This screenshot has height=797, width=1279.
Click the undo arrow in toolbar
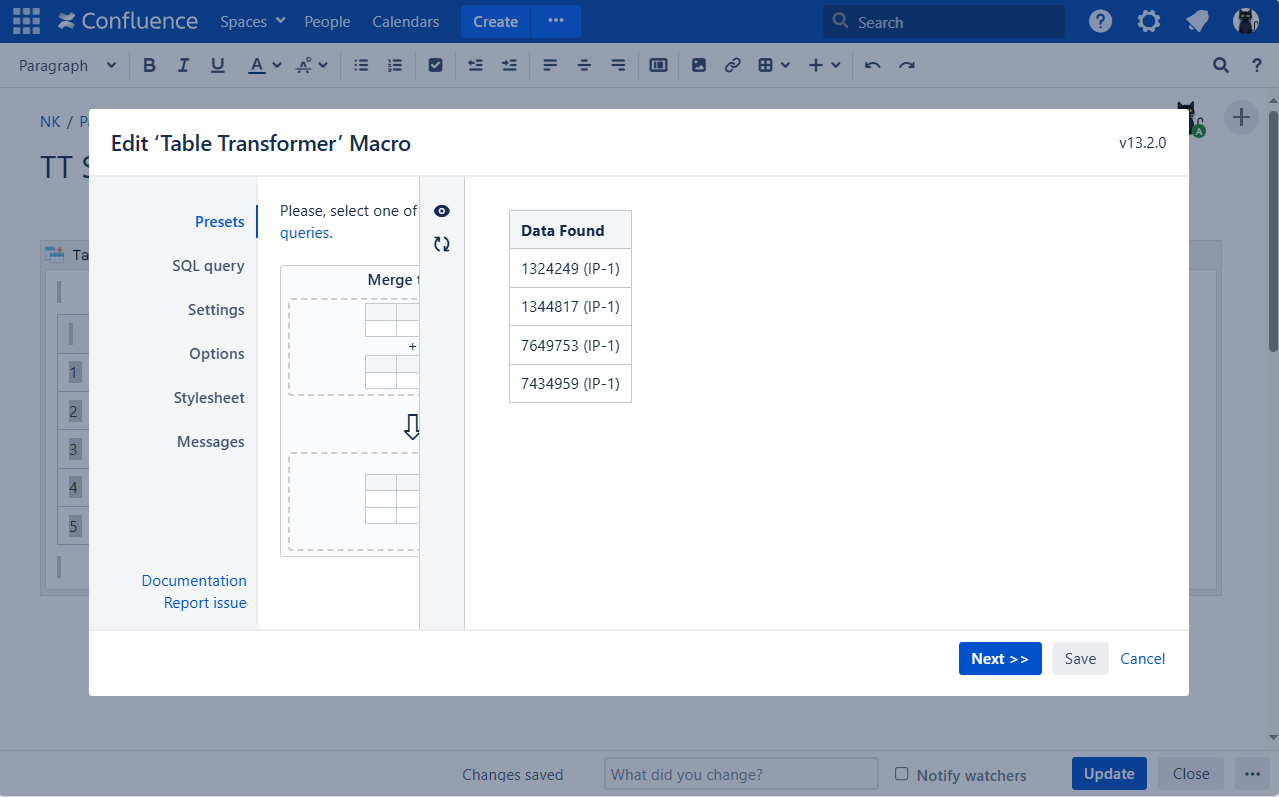tap(872, 65)
